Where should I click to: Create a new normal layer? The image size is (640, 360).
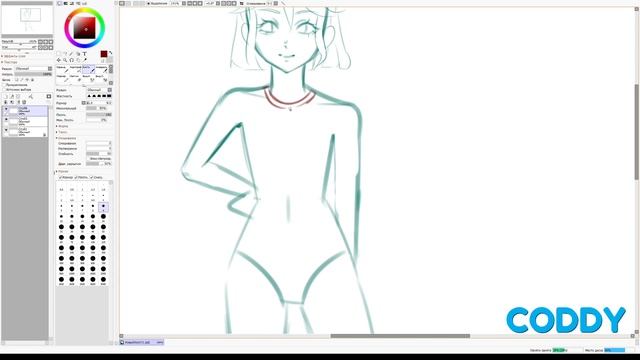pos(6,96)
